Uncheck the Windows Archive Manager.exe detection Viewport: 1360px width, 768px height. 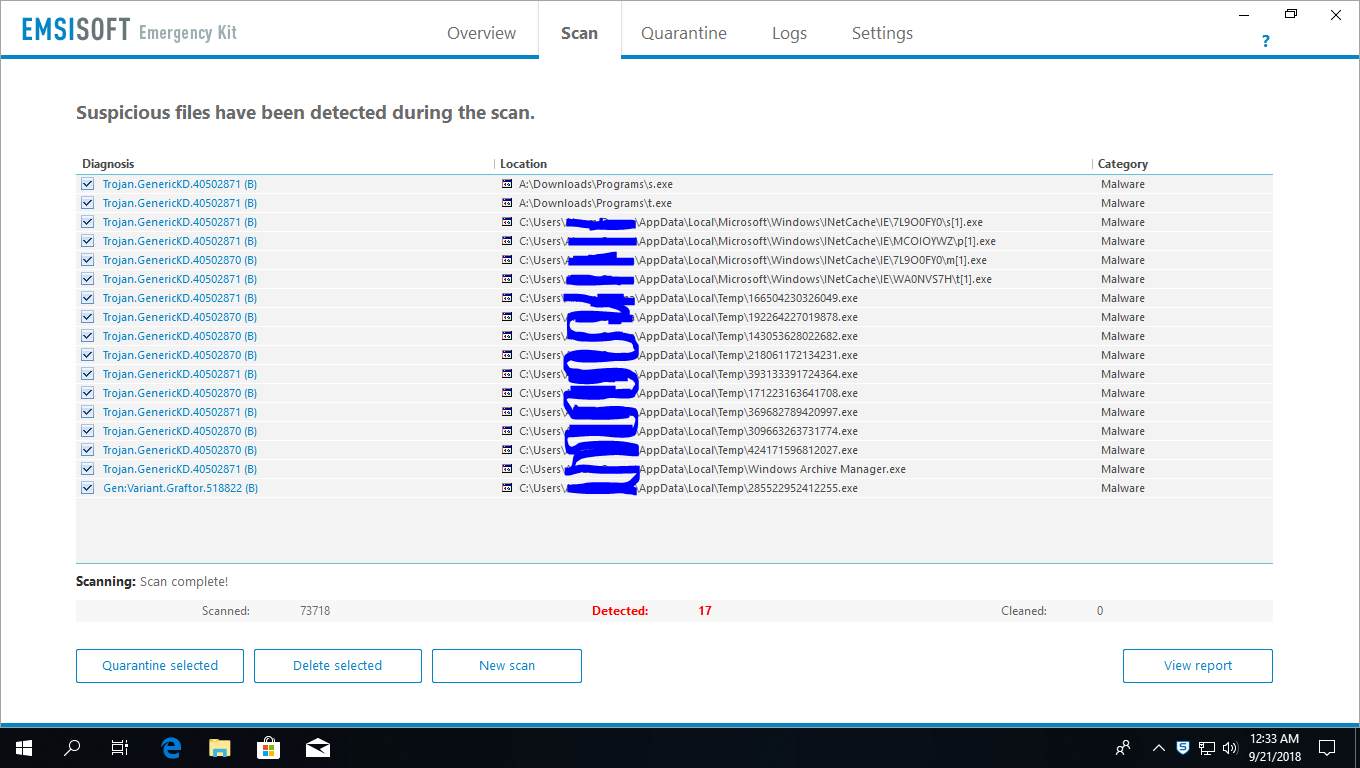click(x=88, y=469)
